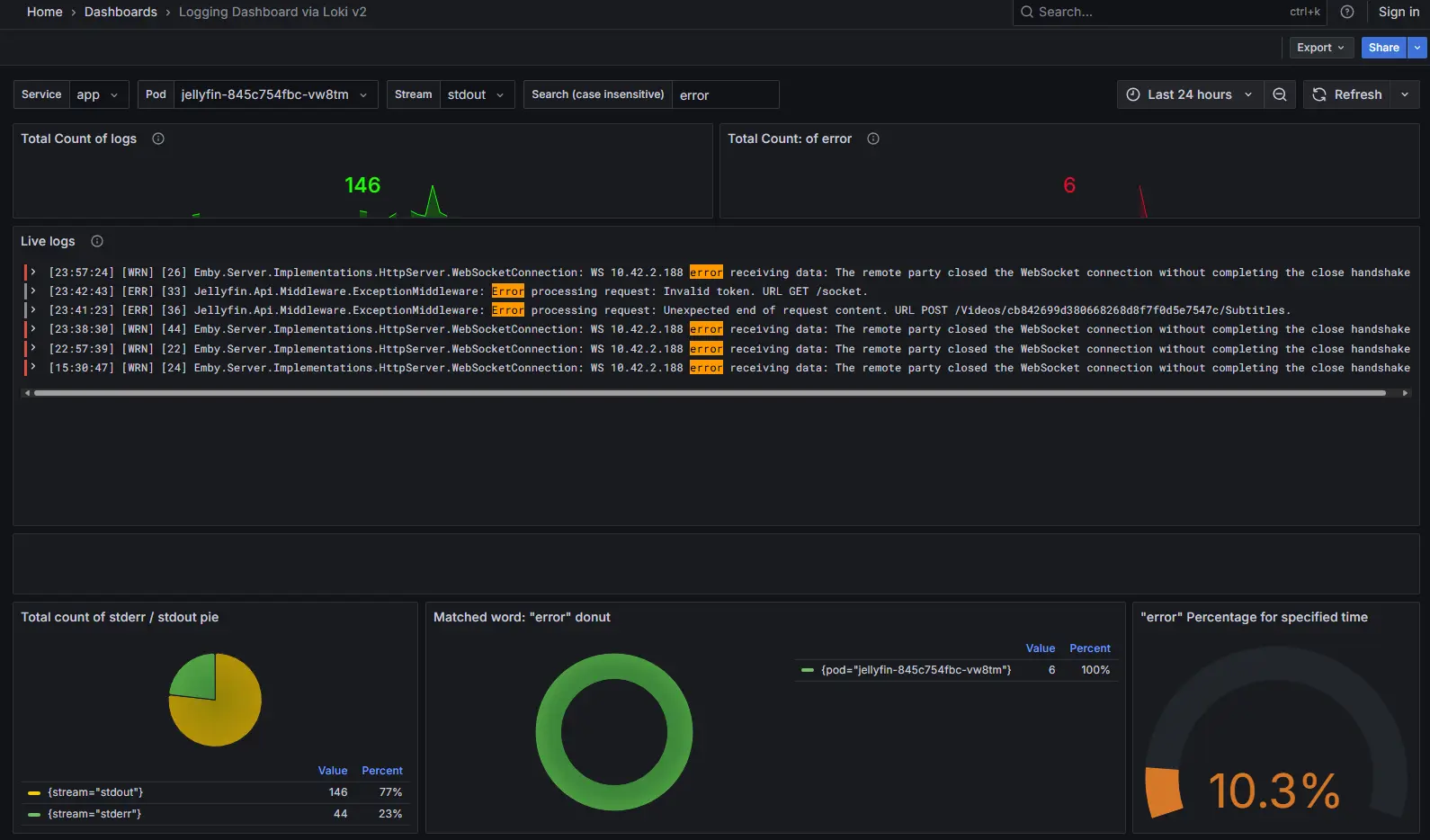The height and width of the screenshot is (840, 1430).
Task: Go to Dashboards in the breadcrumb
Action: point(121,12)
